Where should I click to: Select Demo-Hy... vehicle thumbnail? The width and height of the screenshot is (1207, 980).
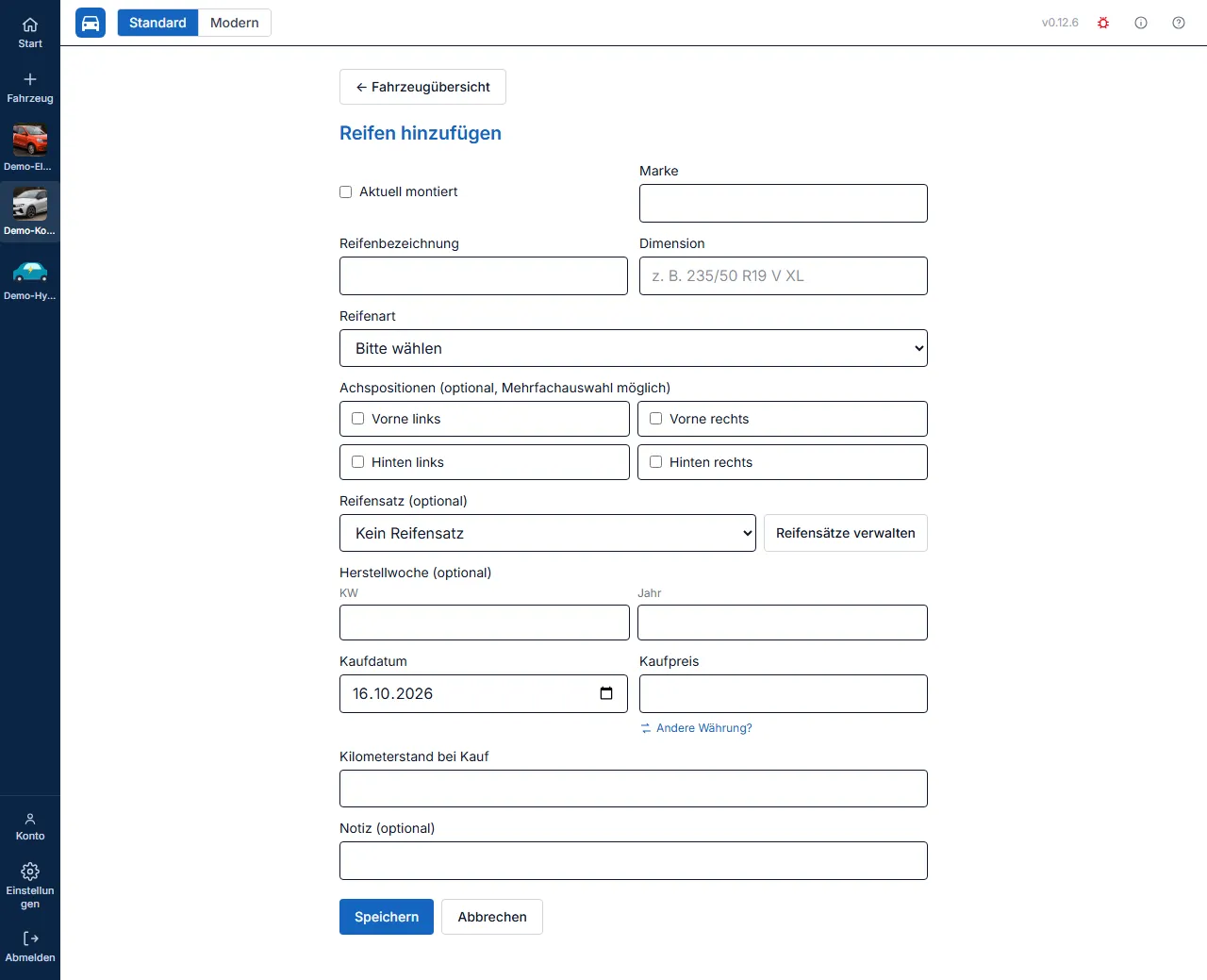coord(30,272)
